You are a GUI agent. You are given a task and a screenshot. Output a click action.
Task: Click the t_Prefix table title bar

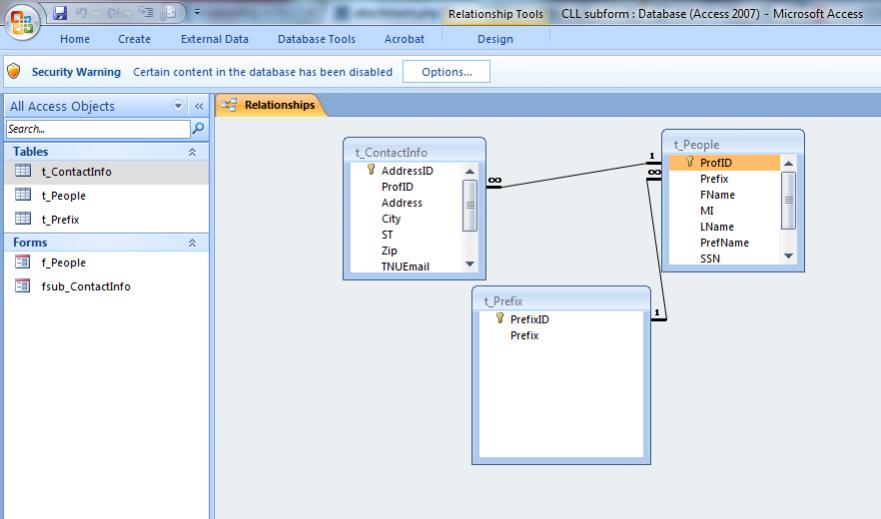click(x=561, y=301)
